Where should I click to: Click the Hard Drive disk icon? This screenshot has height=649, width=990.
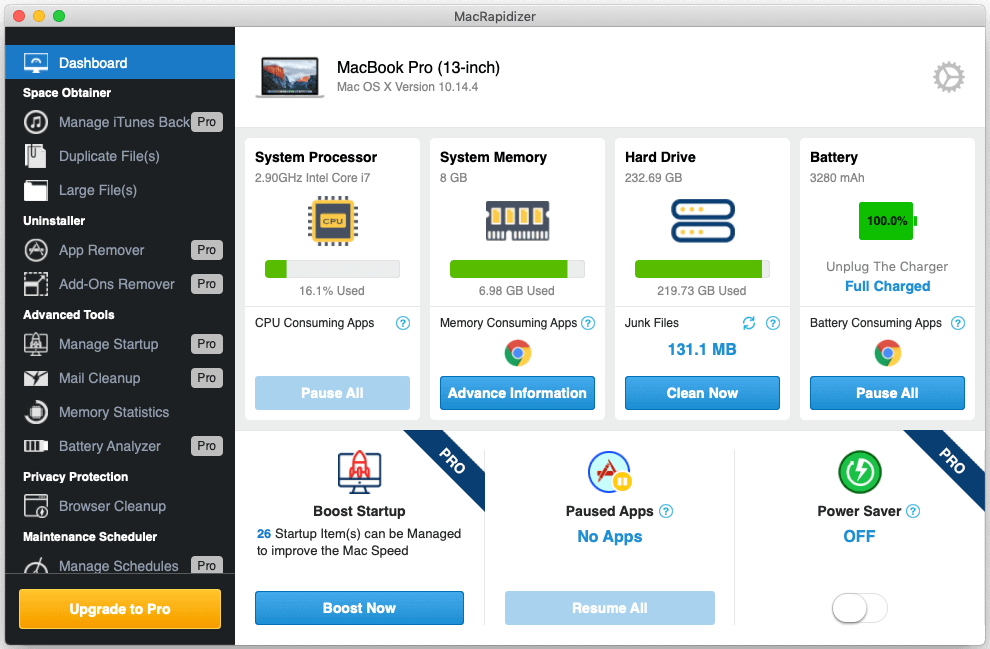[x=703, y=221]
